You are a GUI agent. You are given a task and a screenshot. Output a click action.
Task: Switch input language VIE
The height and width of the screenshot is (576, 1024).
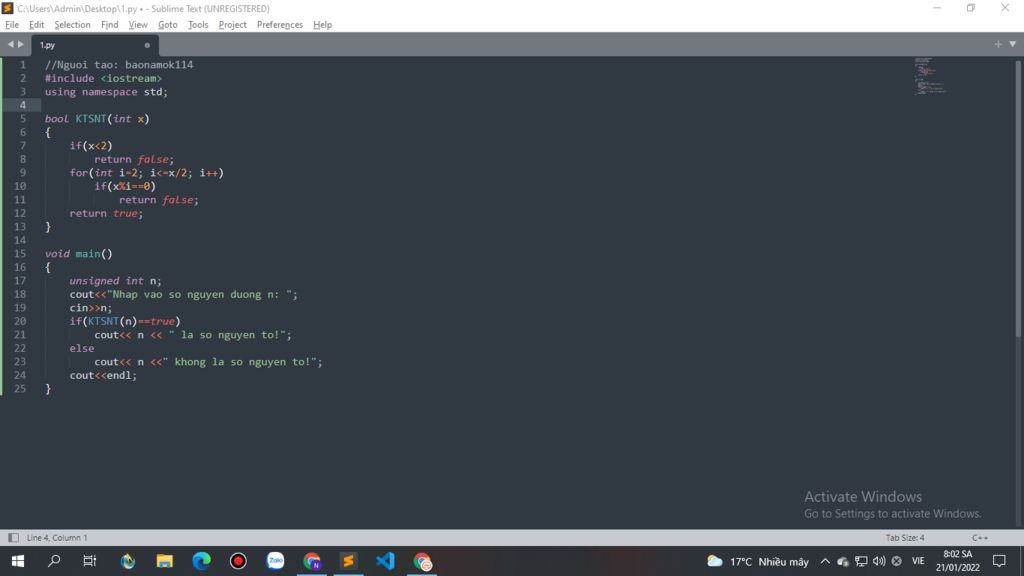(x=918, y=561)
